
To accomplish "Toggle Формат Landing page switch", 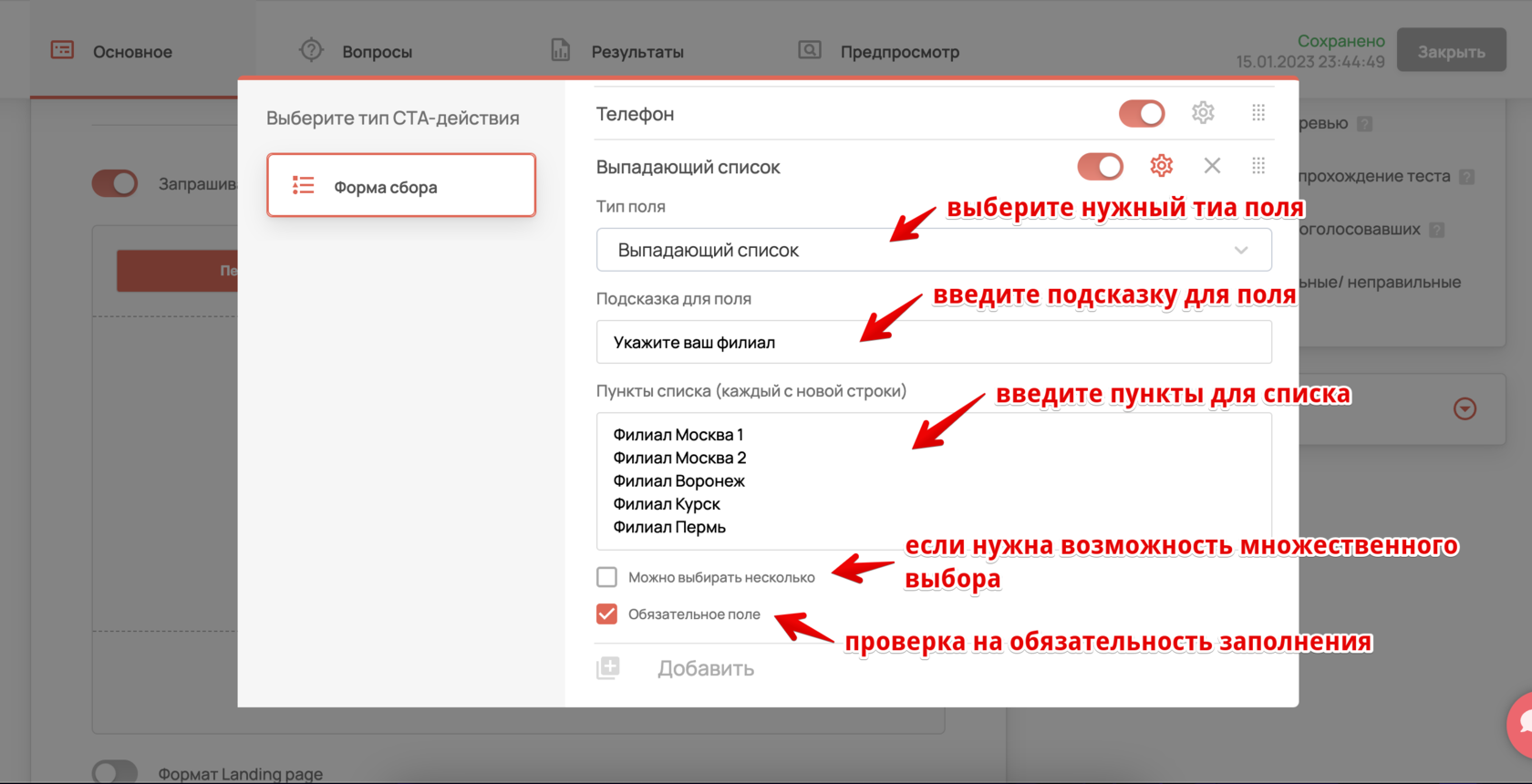I will click(115, 772).
